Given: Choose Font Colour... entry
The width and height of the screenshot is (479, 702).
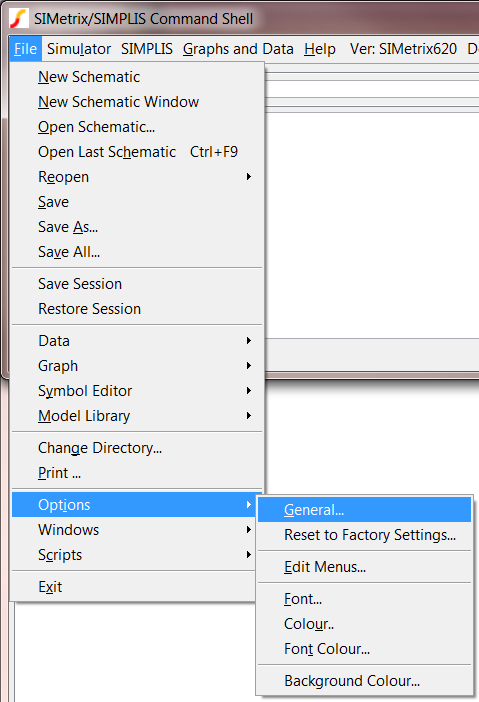Looking at the screenshot, I should click(364, 649).
